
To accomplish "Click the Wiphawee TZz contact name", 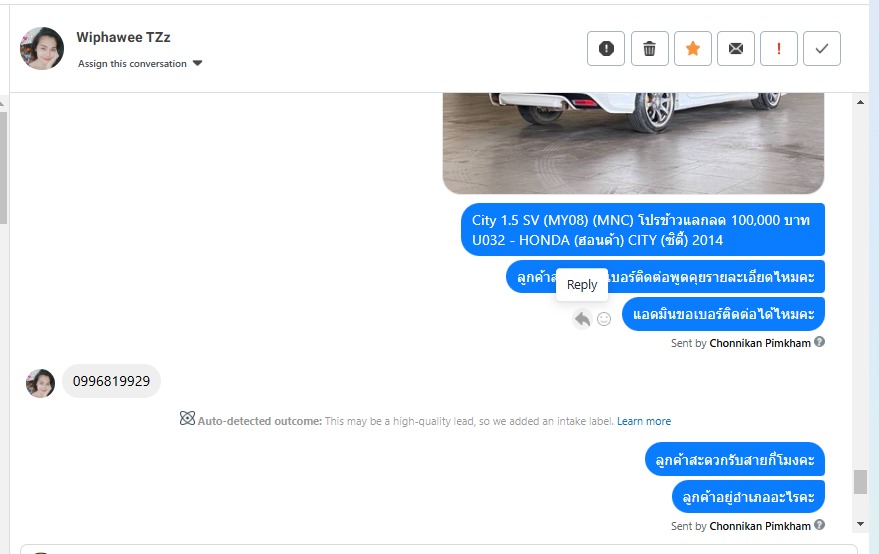I will coord(123,38).
